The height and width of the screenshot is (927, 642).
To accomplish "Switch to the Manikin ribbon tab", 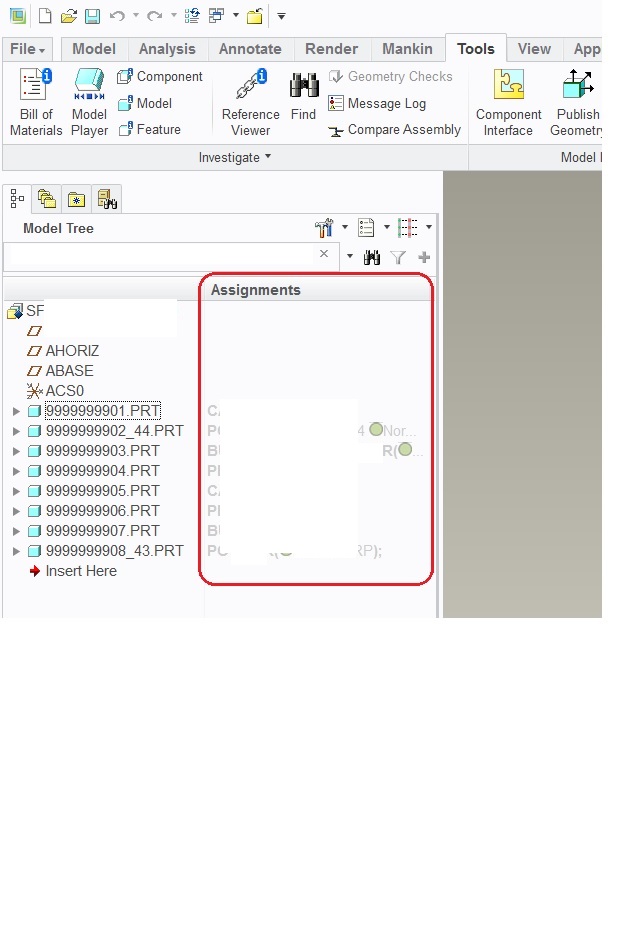I will pyautogui.click(x=407, y=49).
